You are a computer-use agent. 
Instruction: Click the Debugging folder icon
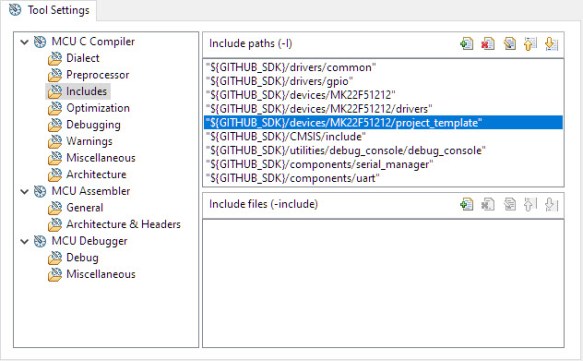pos(55,125)
